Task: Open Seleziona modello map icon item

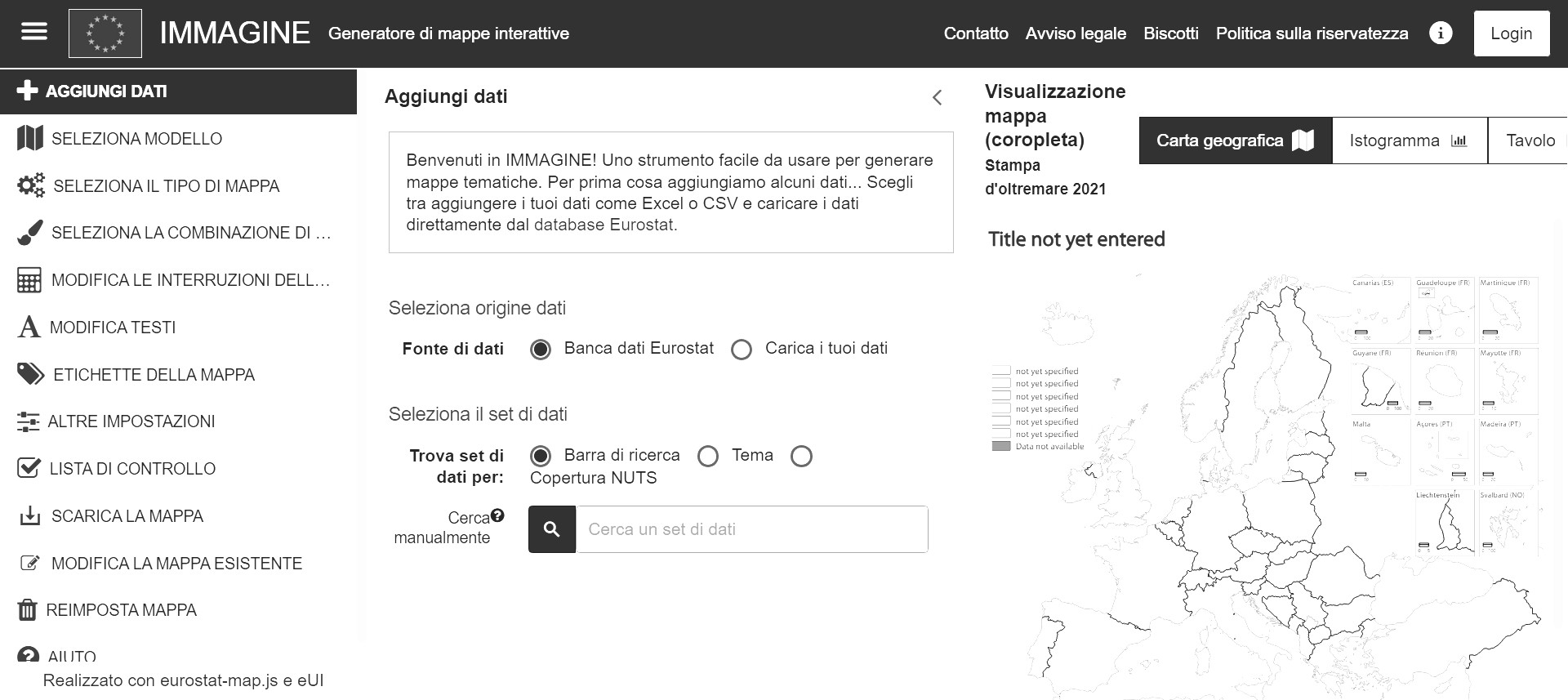Action: (x=30, y=139)
